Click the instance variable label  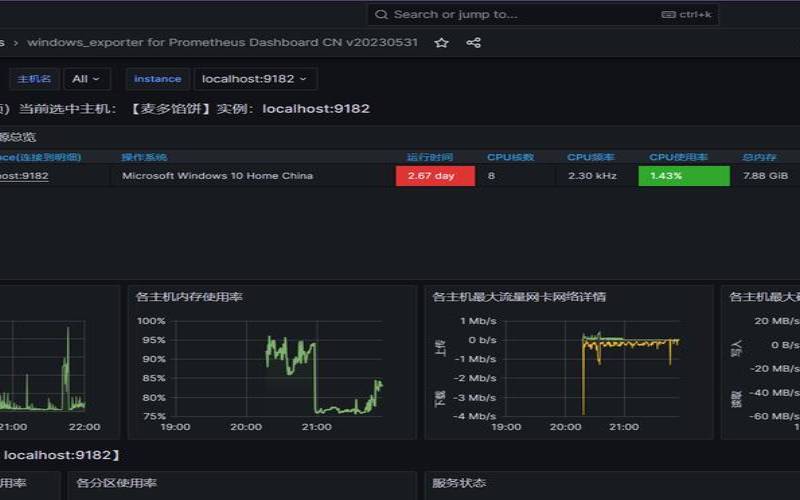[x=158, y=79]
